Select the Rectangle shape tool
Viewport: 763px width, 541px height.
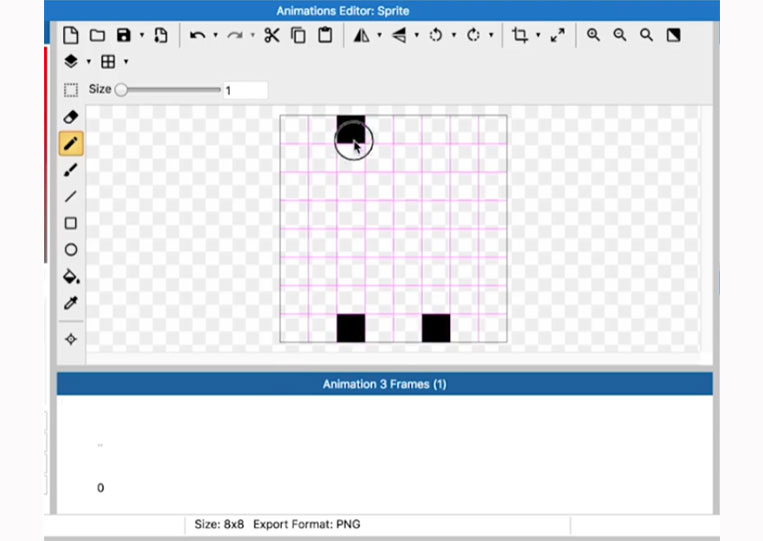(x=71, y=223)
